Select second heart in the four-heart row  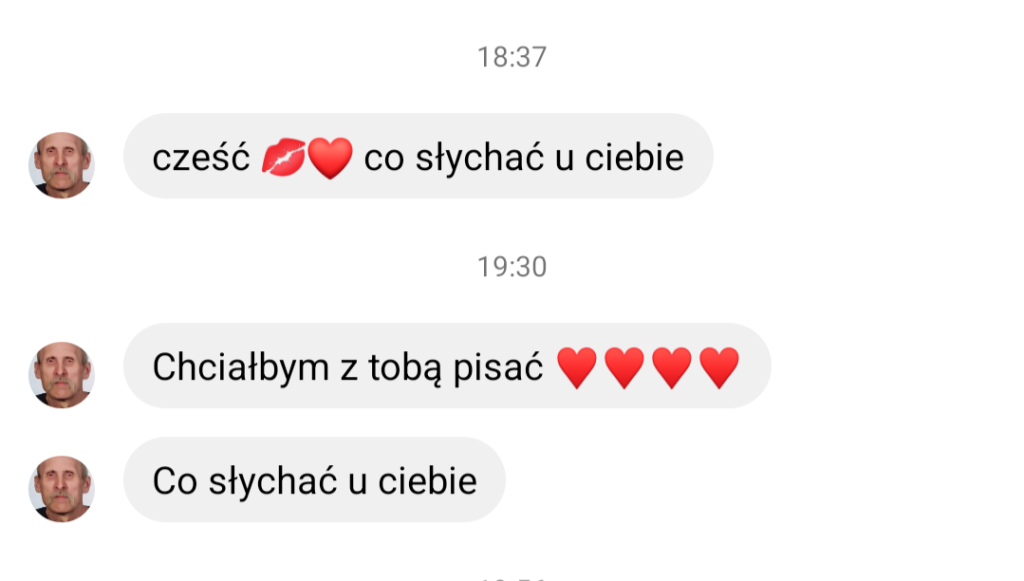pyautogui.click(x=624, y=368)
